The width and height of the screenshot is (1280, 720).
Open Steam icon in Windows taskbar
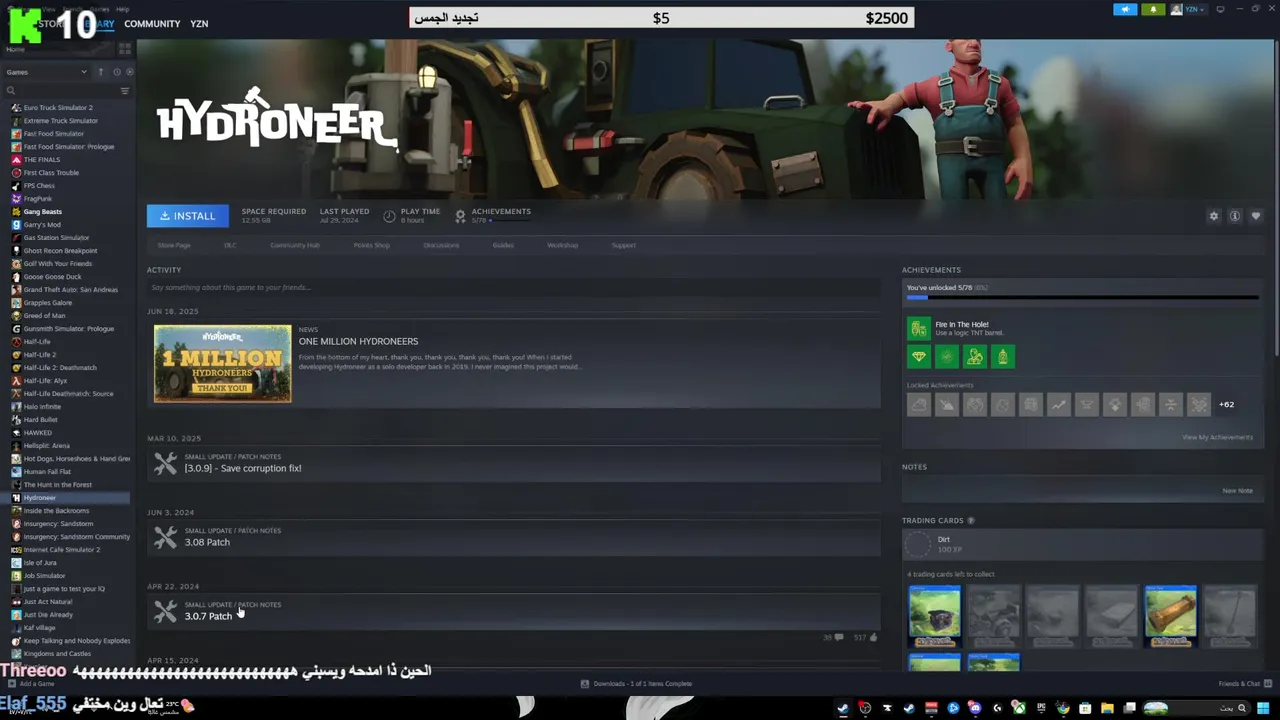tap(843, 708)
